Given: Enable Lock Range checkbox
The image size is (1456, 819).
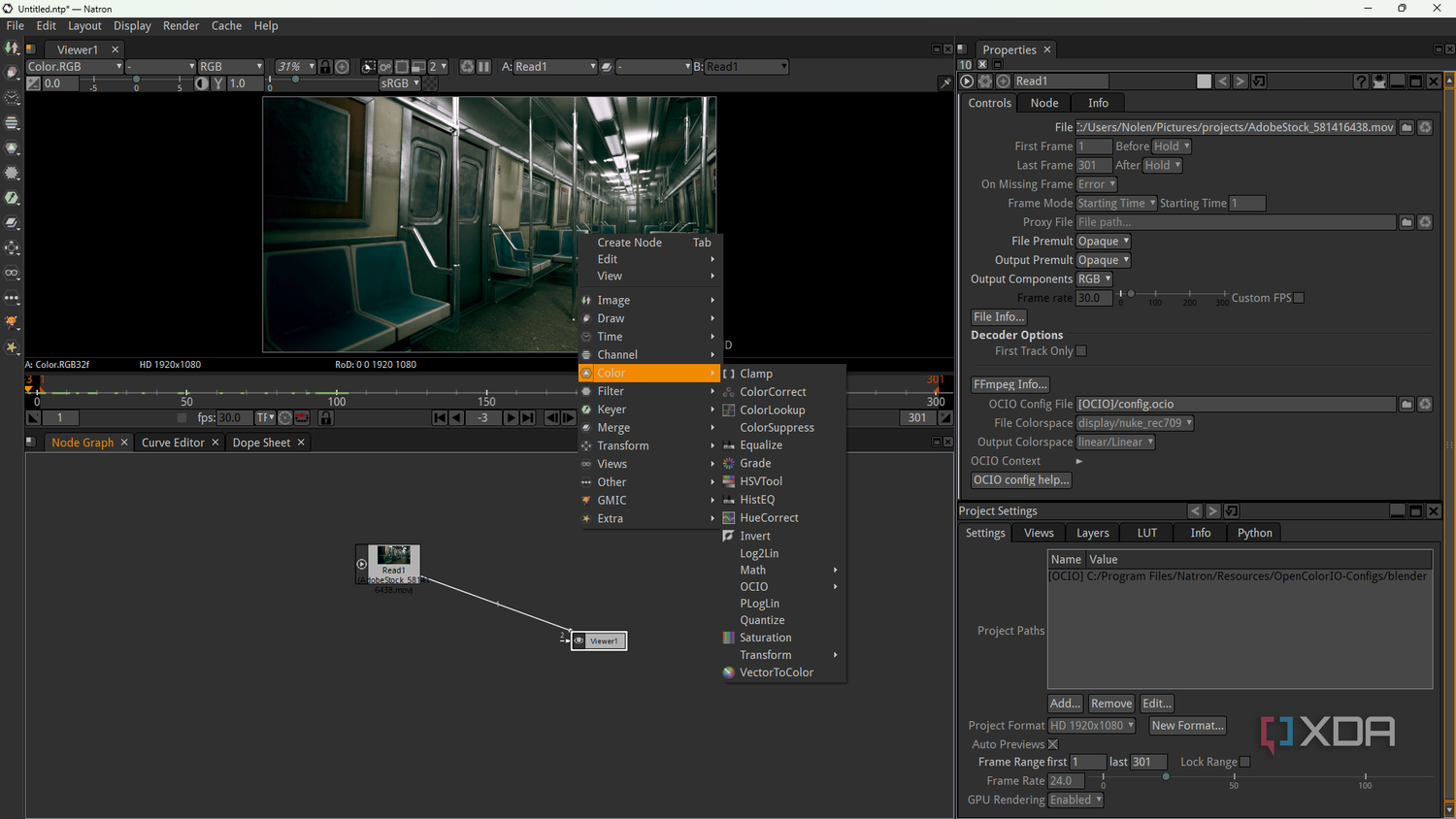Looking at the screenshot, I should [1245, 762].
